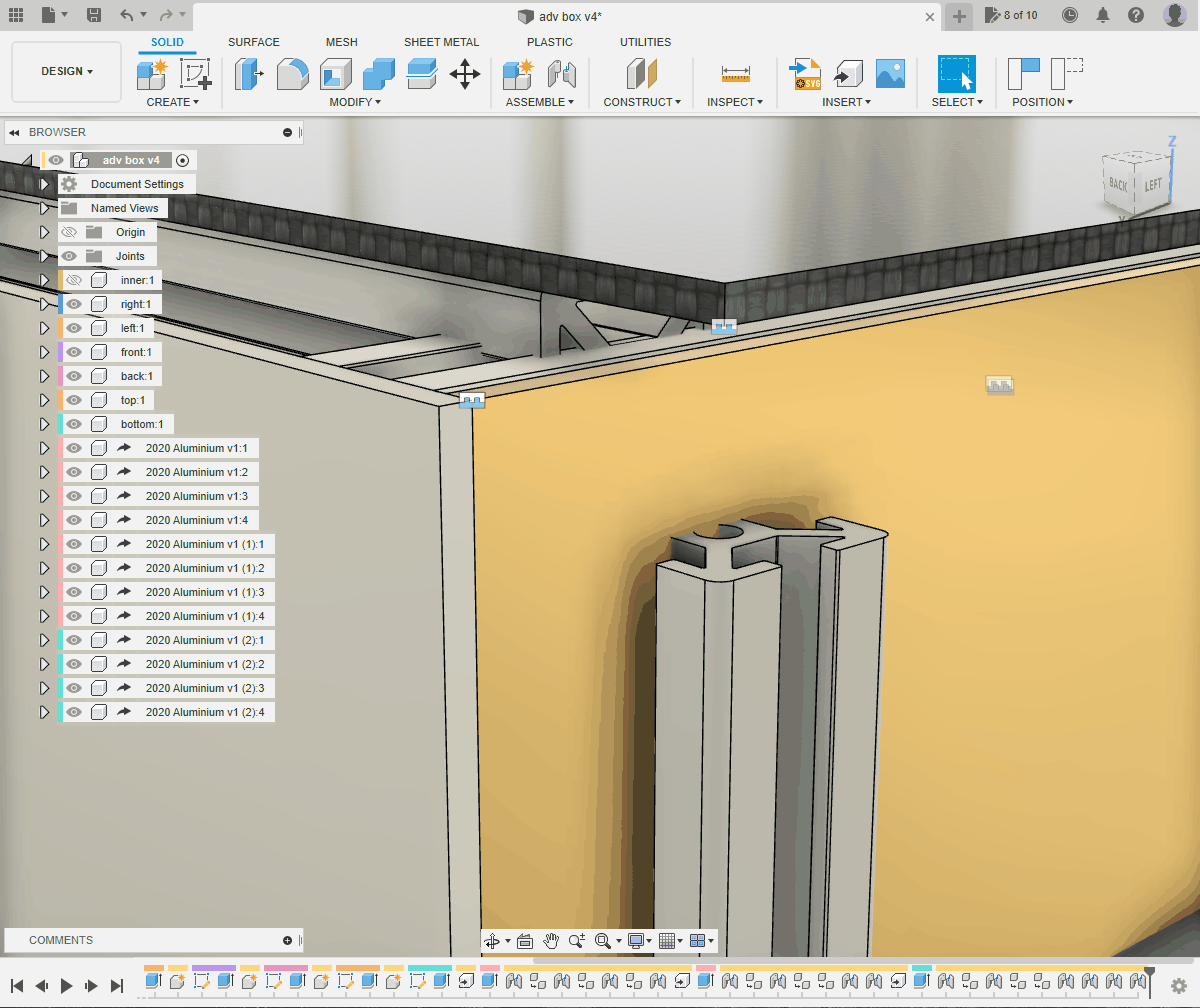Screen dimensions: 1200x1008
Task: Click the timeline end marker
Action: (1150, 973)
